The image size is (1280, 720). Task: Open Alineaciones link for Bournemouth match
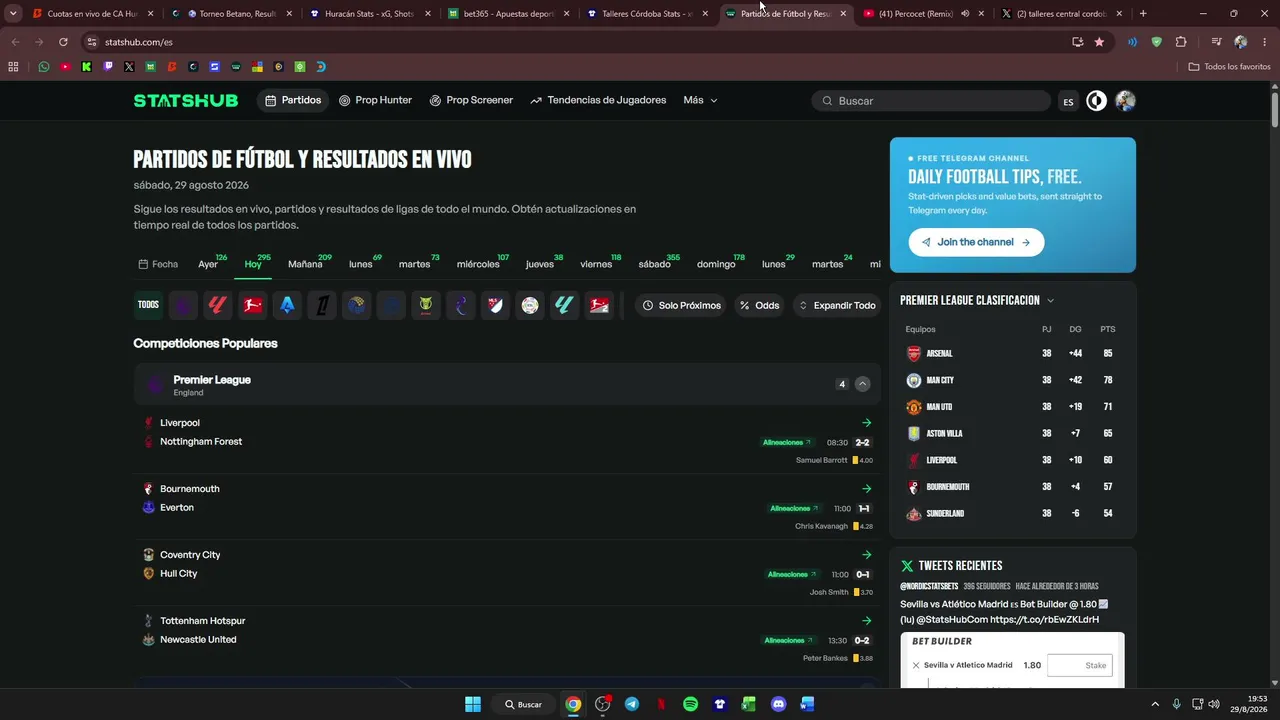point(794,508)
